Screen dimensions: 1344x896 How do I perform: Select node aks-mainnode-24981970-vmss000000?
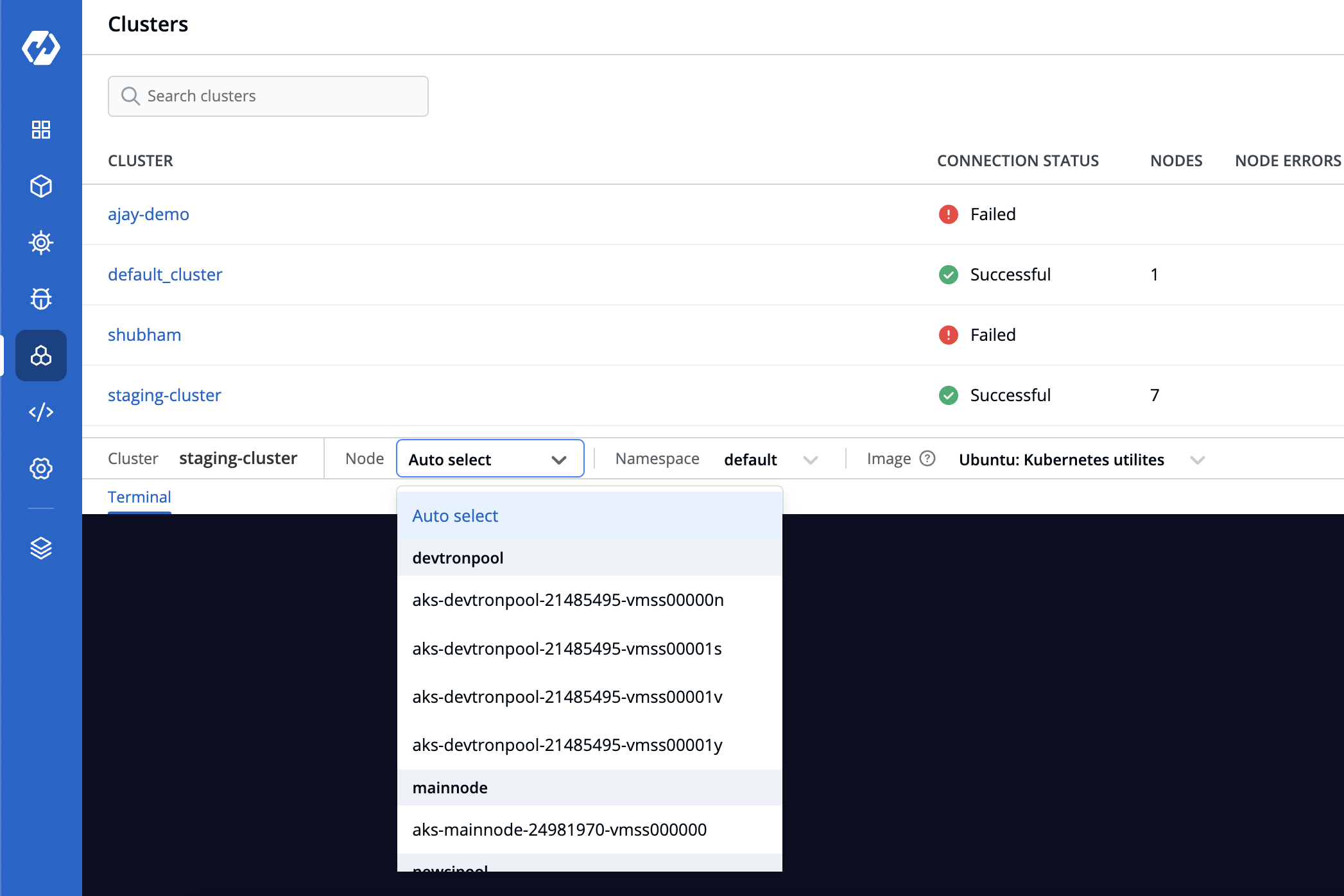pyautogui.click(x=560, y=830)
